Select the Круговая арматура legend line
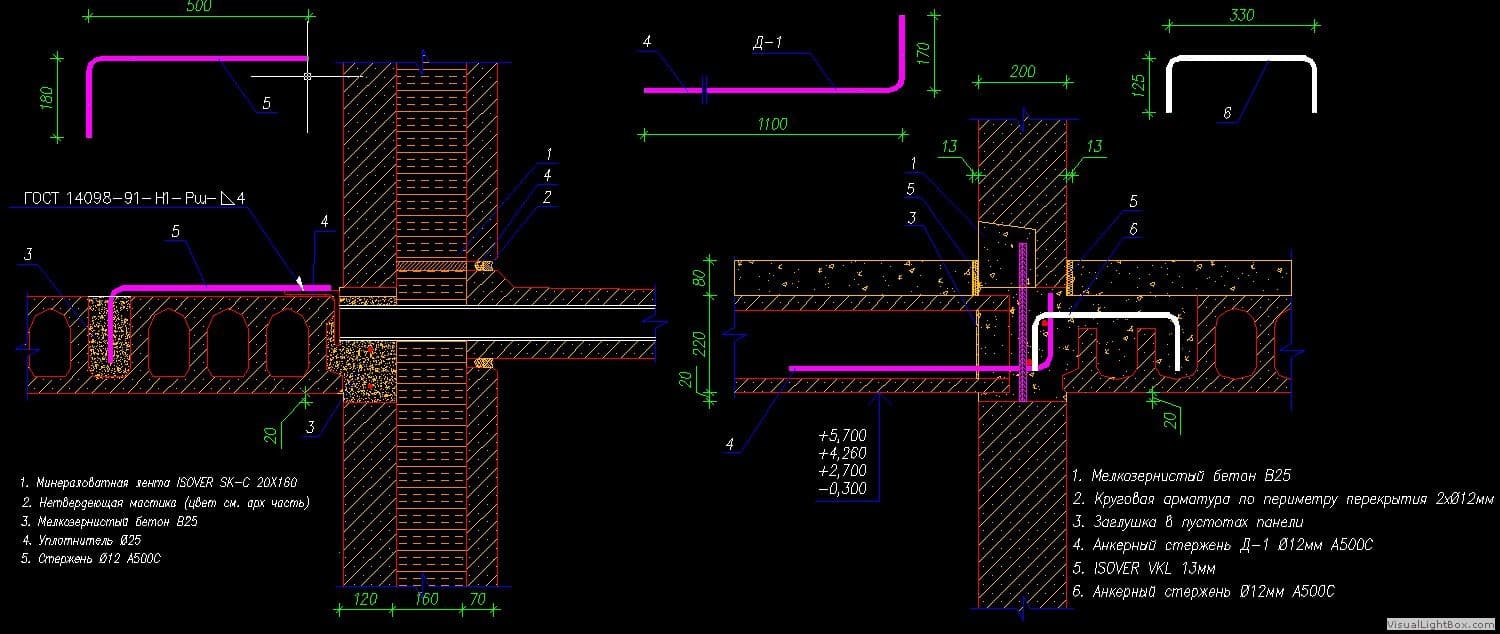Screen dimensions: 1500x634 [x=1282, y=498]
